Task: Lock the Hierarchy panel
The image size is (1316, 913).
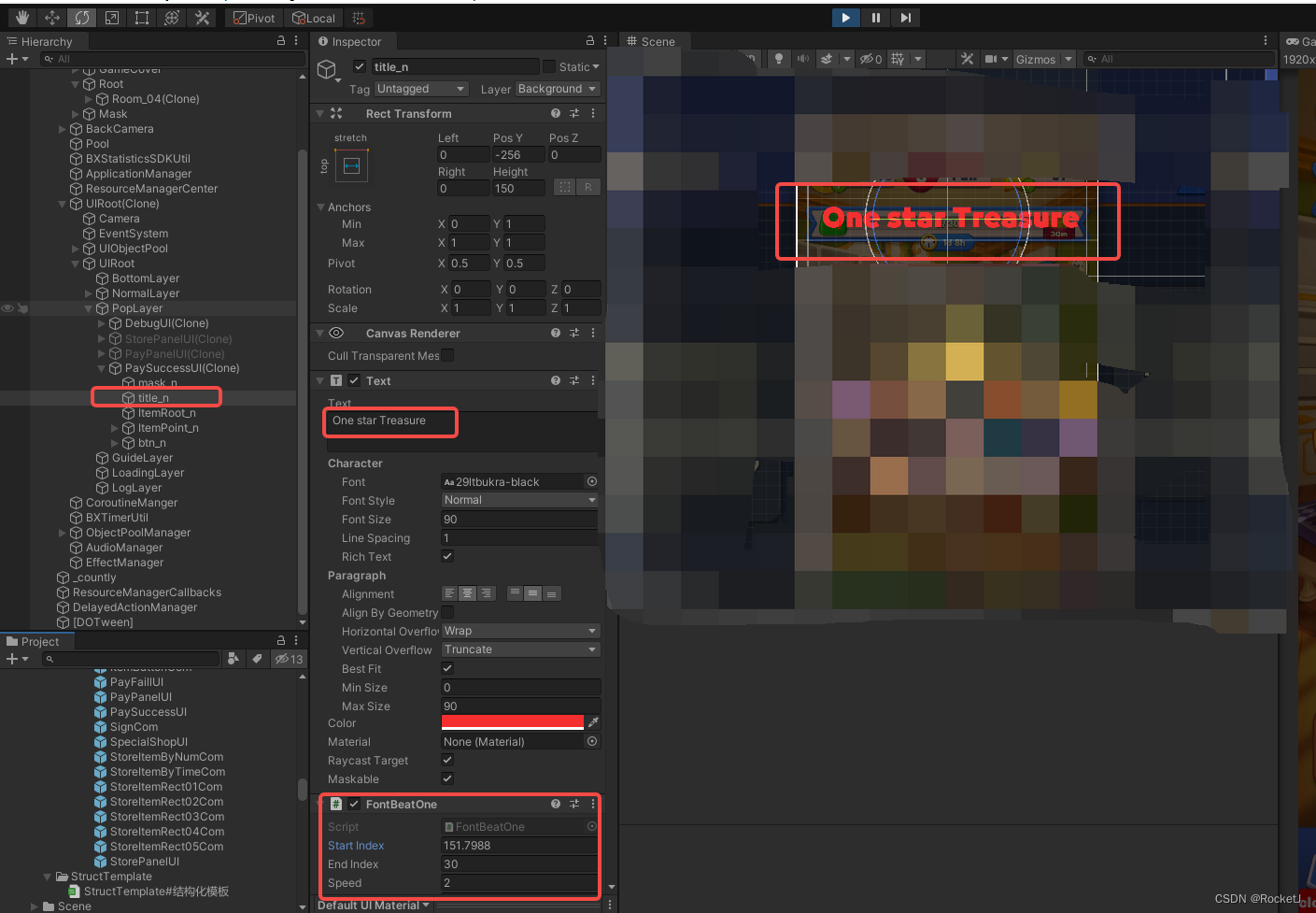Action: pos(281,40)
